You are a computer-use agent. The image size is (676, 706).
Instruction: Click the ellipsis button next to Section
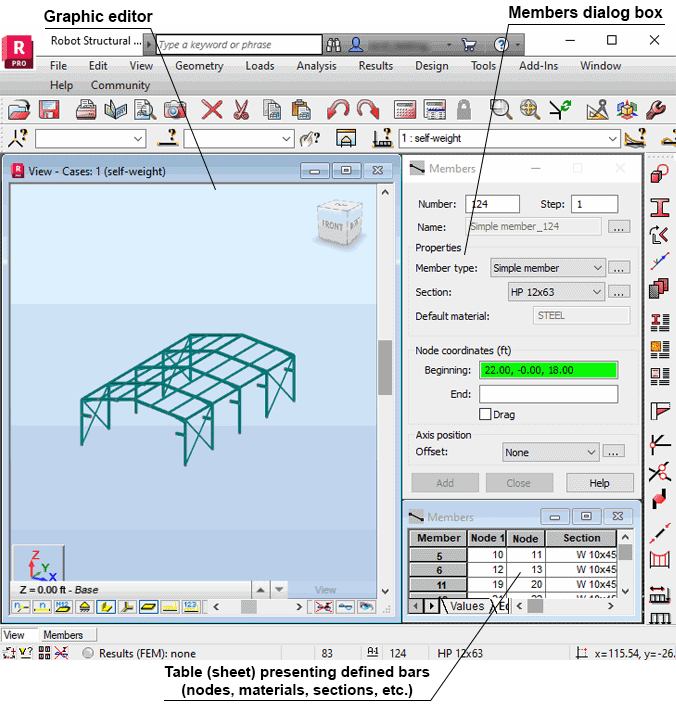pos(619,292)
